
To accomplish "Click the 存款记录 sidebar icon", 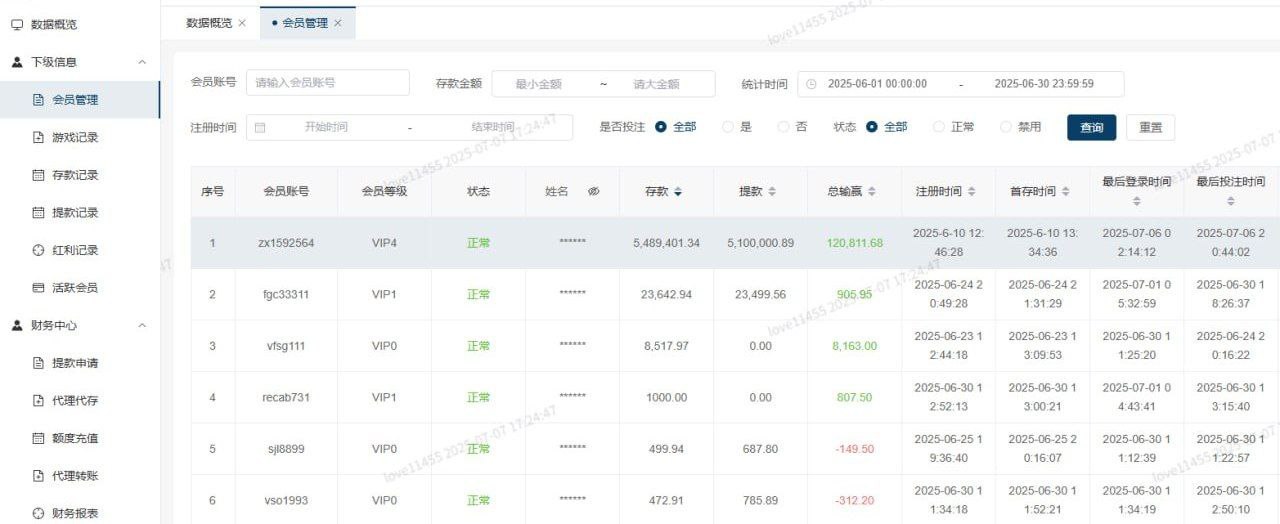I will 39,175.
